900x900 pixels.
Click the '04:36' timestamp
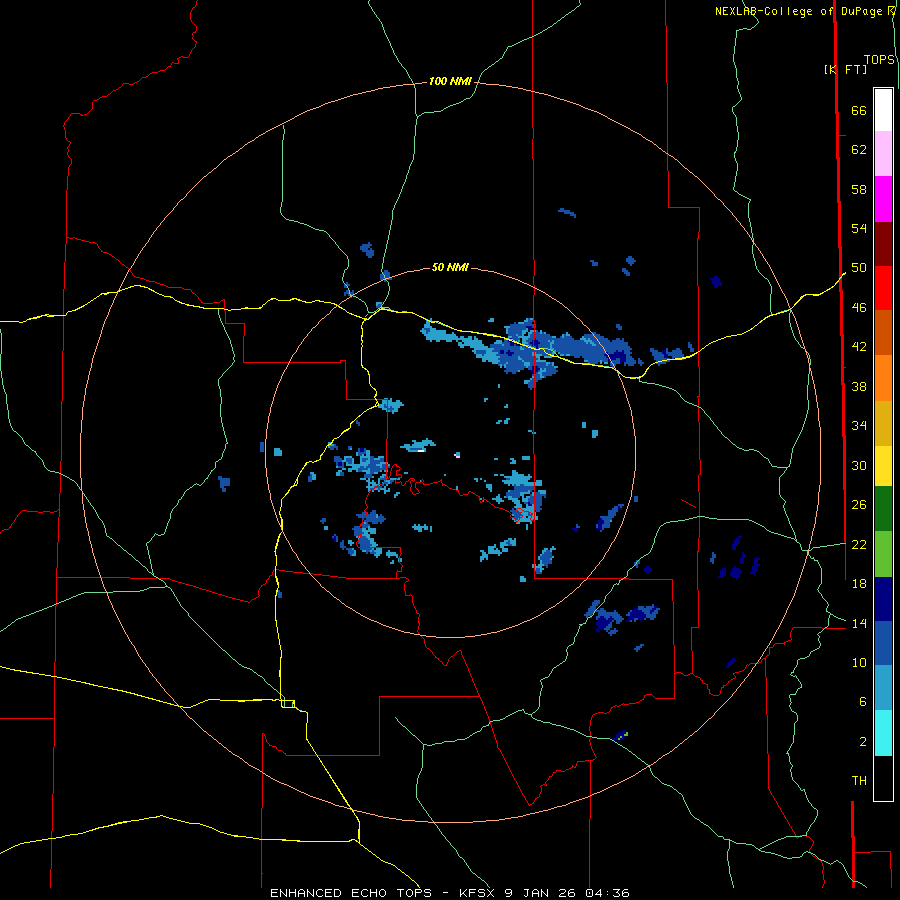coord(607,893)
